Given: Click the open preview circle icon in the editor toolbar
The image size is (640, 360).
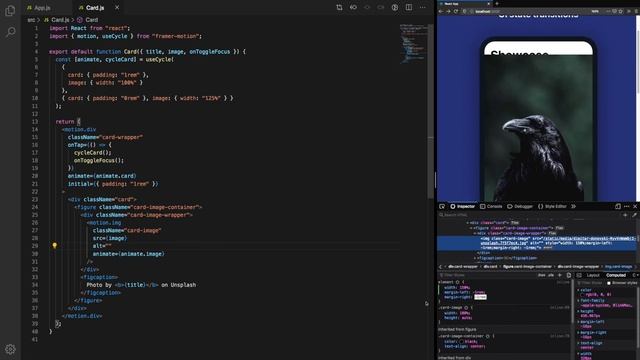Looking at the screenshot, I should 395,7.
